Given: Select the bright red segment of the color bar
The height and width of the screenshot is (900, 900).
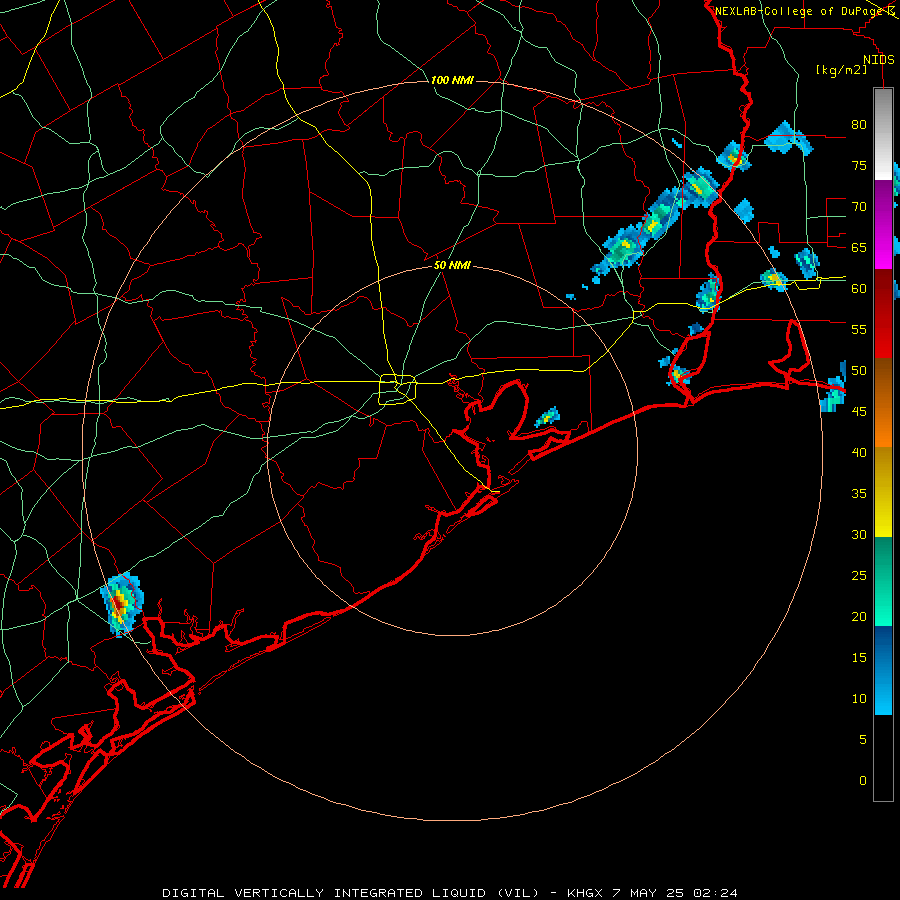Looking at the screenshot, I should tap(883, 336).
